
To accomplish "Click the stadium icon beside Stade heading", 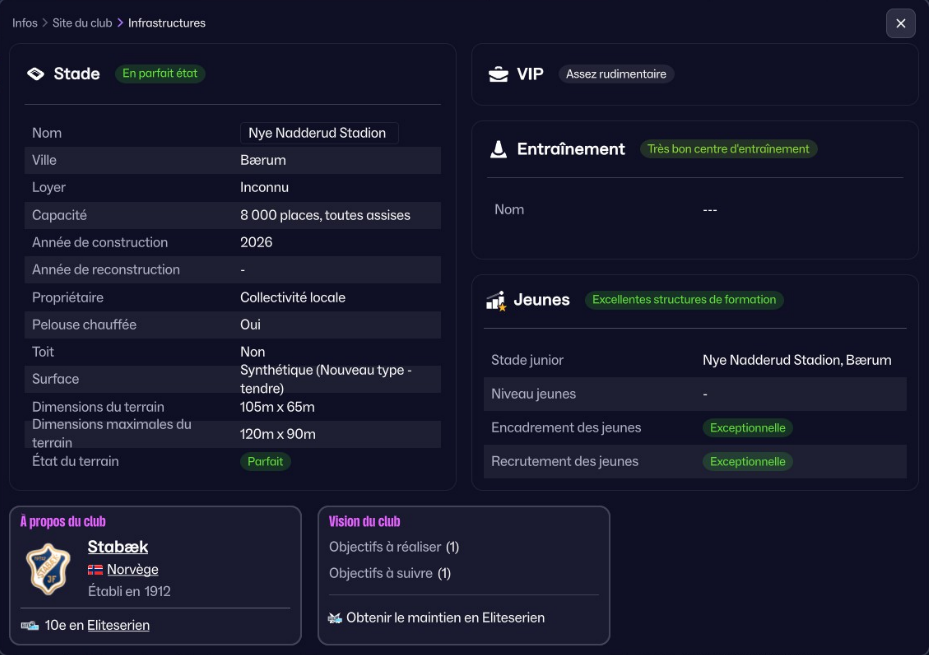I will tap(36, 74).
